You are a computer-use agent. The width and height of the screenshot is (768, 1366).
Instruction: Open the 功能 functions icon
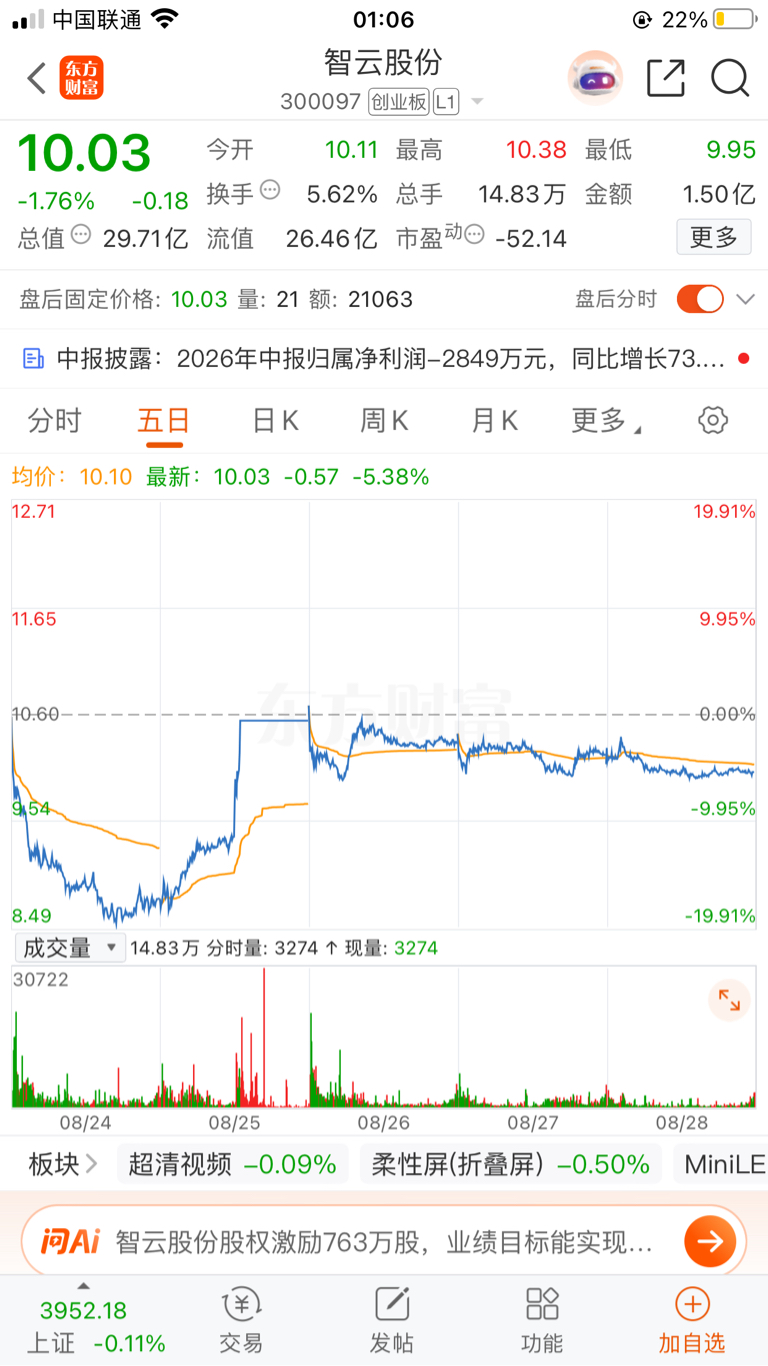542,1320
